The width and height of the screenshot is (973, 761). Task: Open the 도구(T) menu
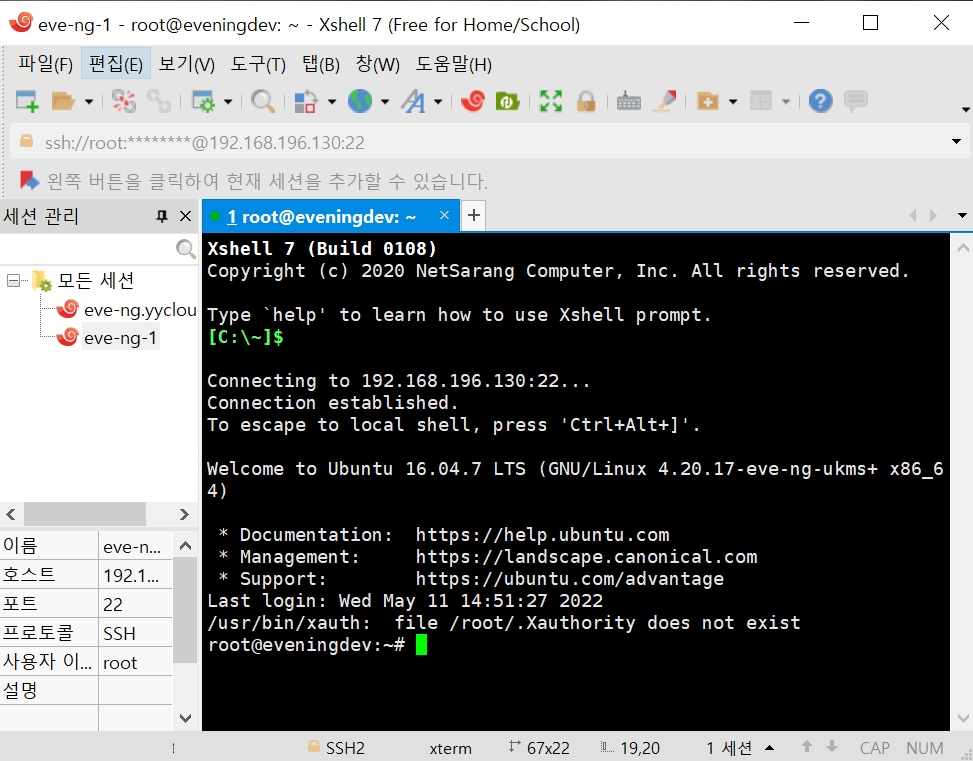(x=258, y=64)
